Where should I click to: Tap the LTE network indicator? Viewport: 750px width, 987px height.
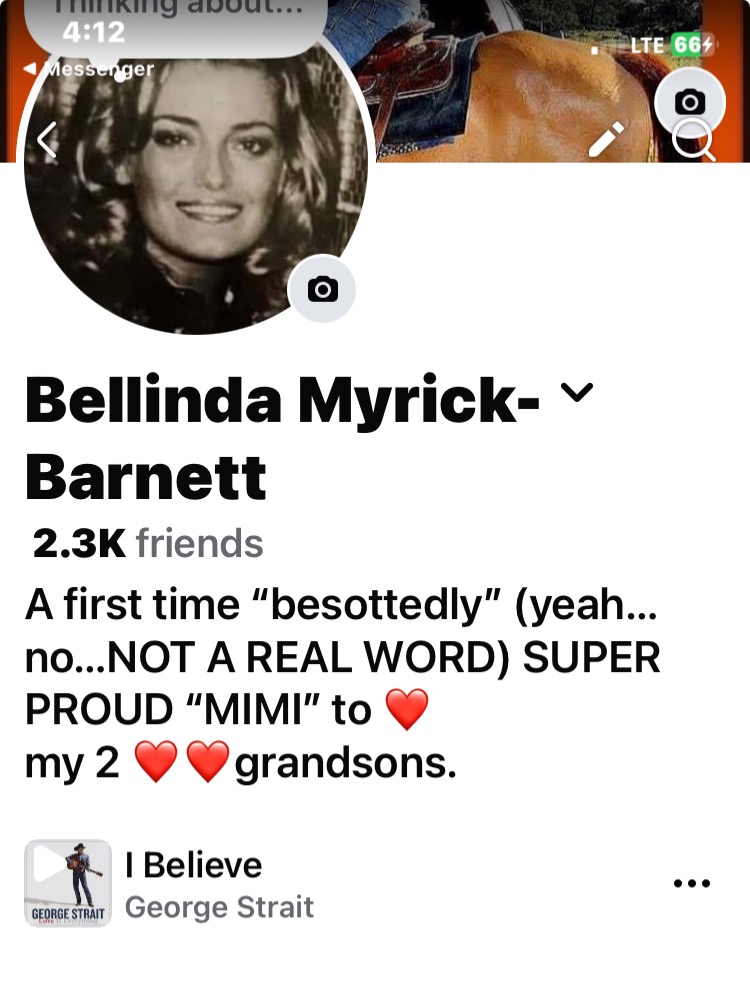point(646,45)
